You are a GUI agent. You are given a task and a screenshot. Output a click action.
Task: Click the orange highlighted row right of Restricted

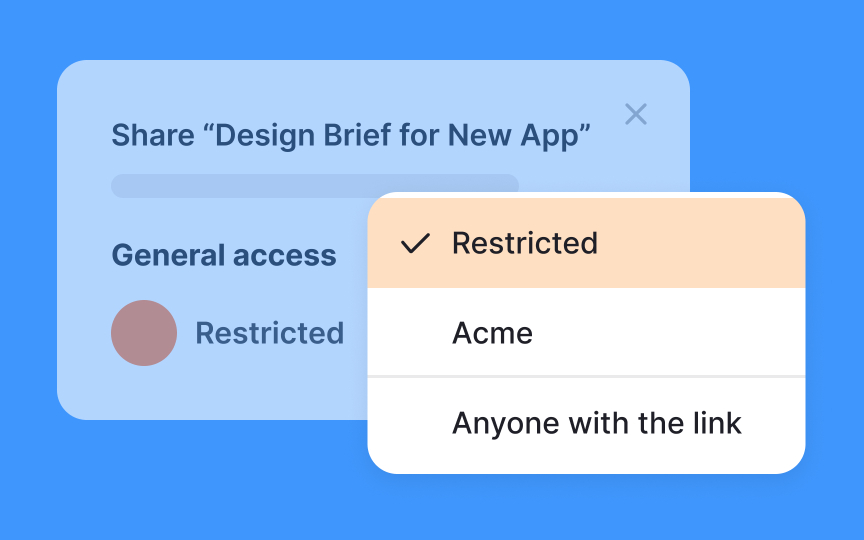point(700,243)
